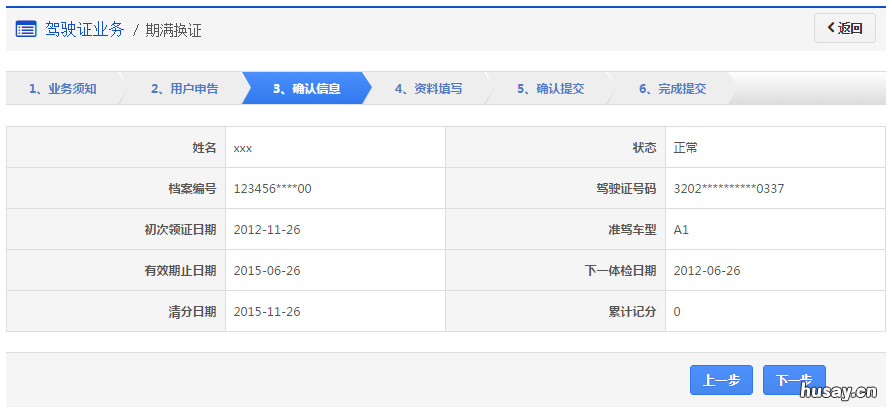
Task: Click the 档案编号 value 123456****00
Action: tap(272, 188)
